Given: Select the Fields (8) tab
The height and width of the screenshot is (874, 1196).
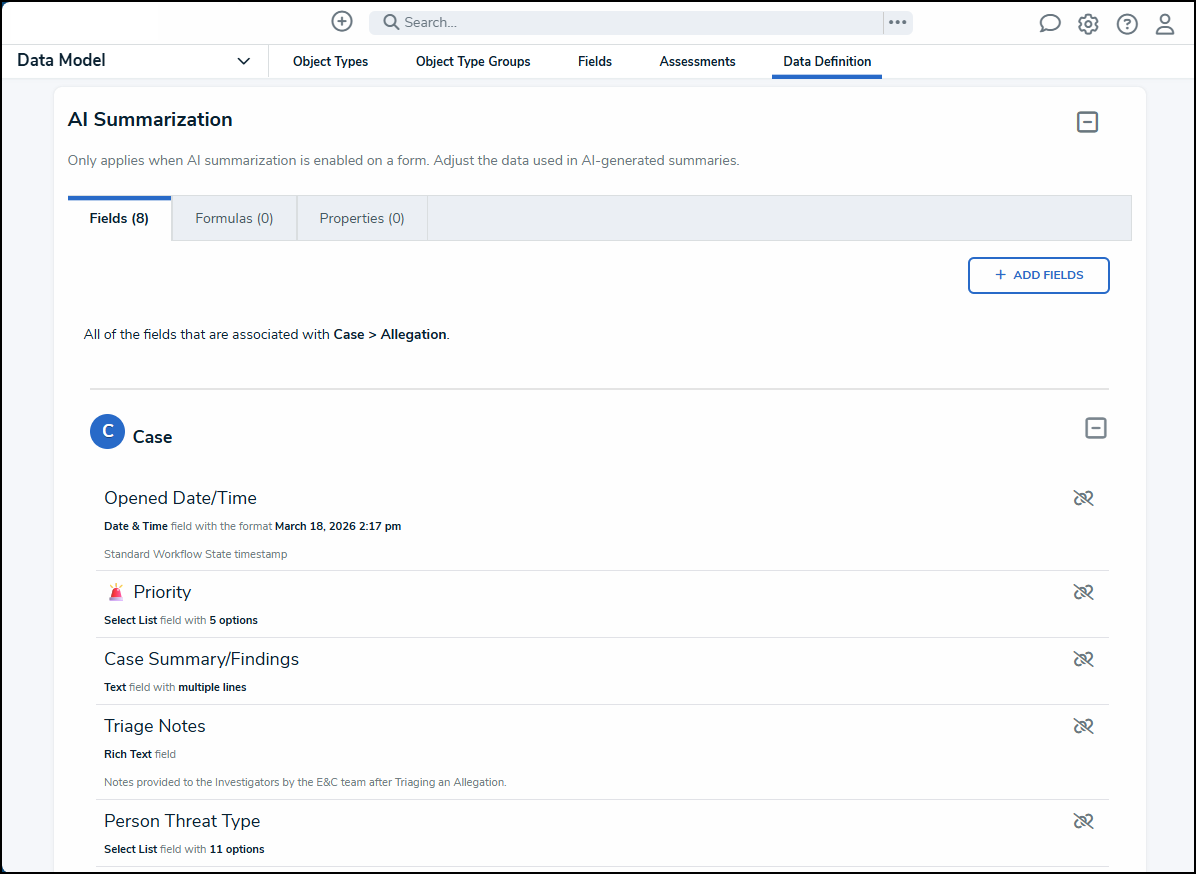Looking at the screenshot, I should click(119, 218).
